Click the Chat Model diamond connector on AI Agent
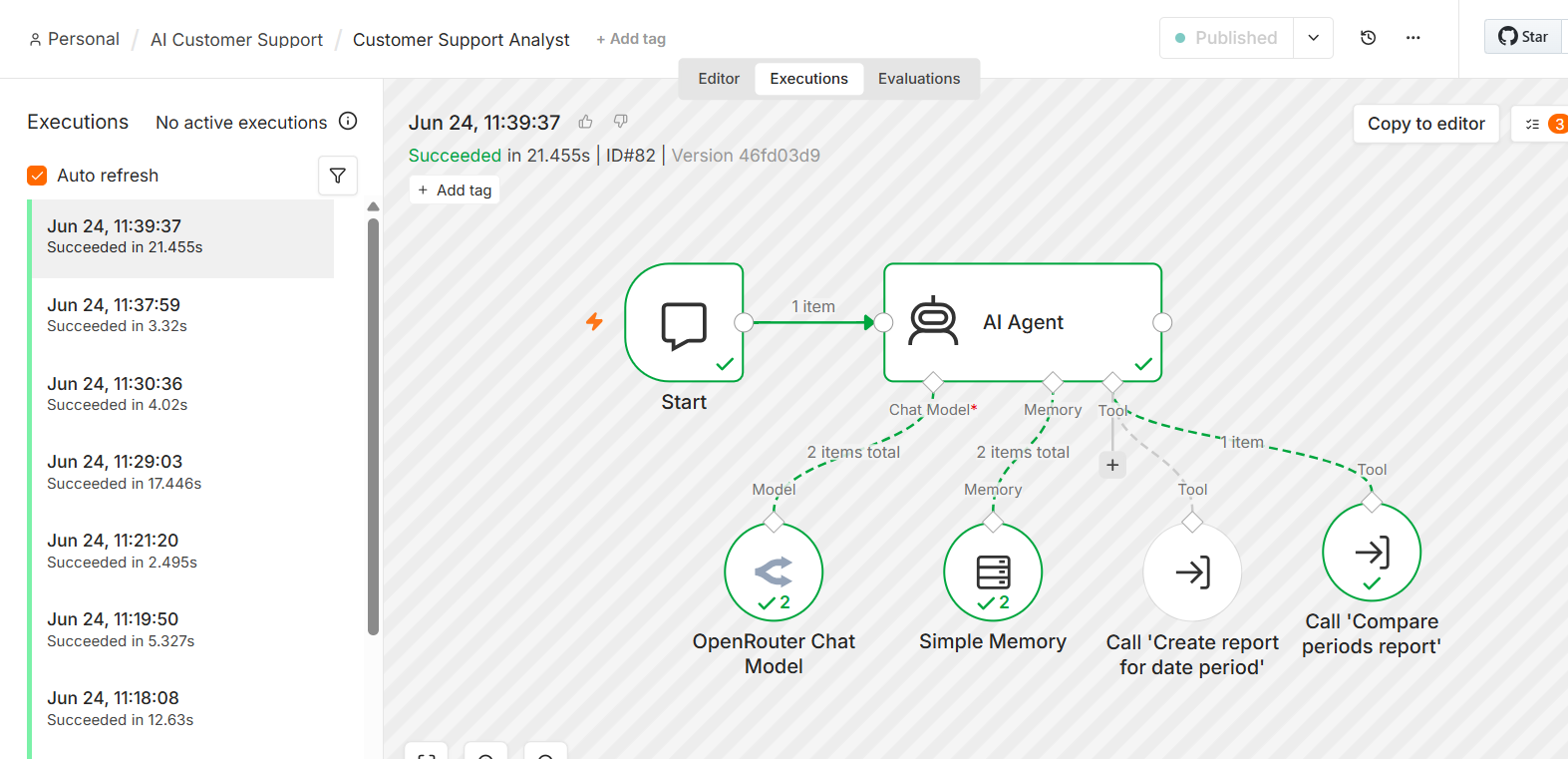The width and height of the screenshot is (1568, 759). [933, 382]
